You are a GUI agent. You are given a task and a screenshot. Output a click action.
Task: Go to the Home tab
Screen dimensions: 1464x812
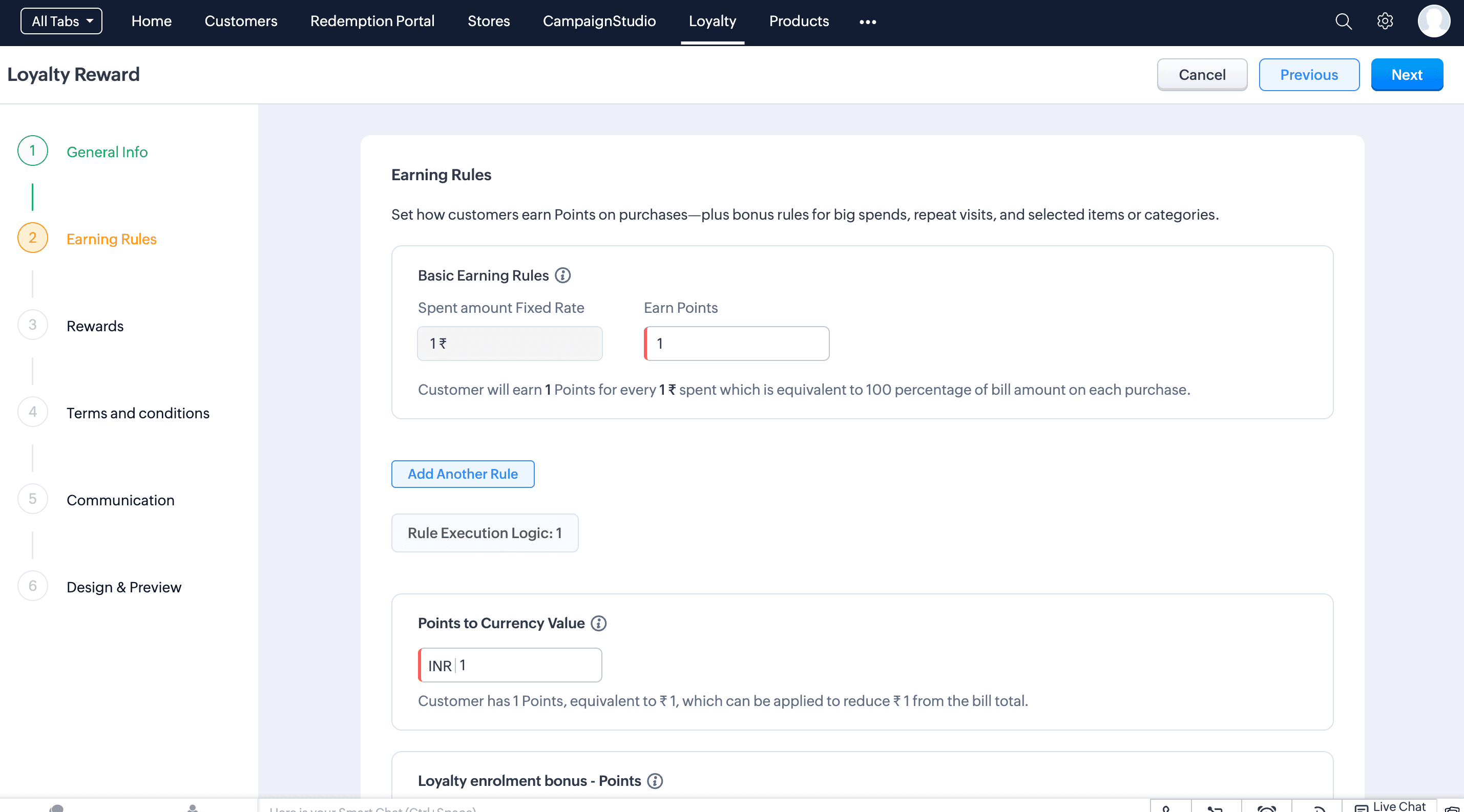coord(151,21)
